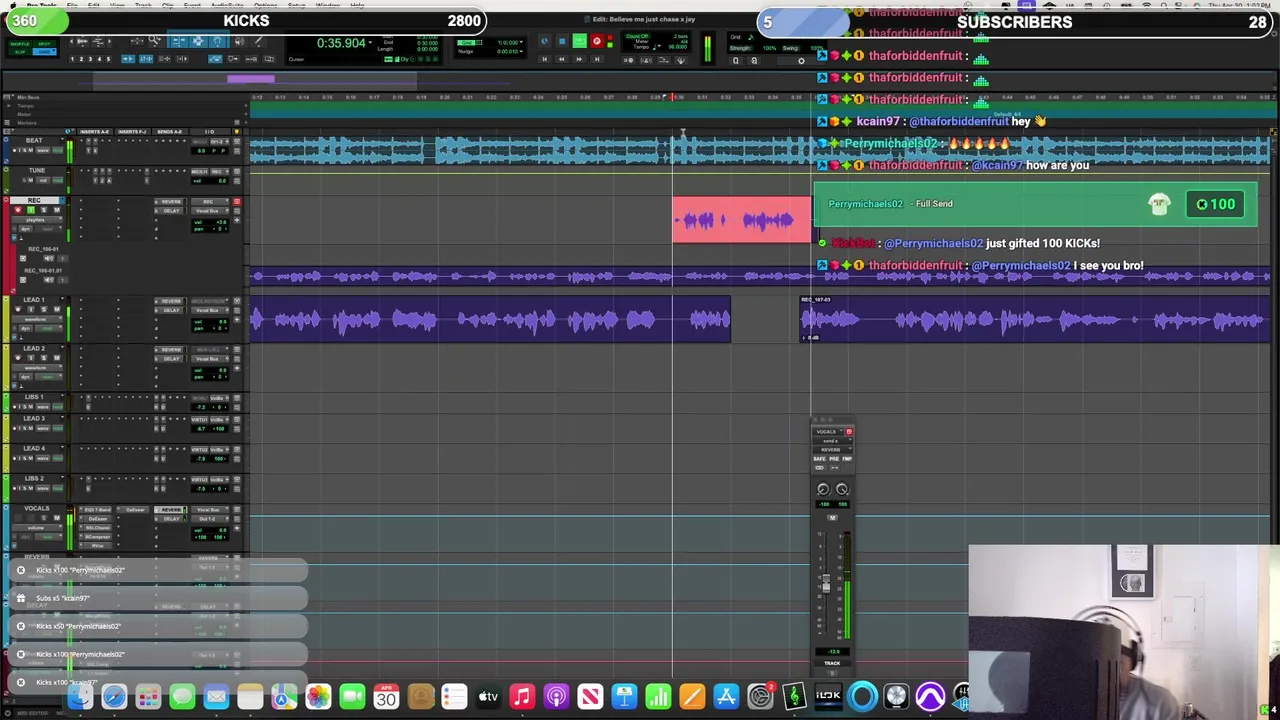Open the Track menu
This screenshot has width=1280, height=720.
143,6
